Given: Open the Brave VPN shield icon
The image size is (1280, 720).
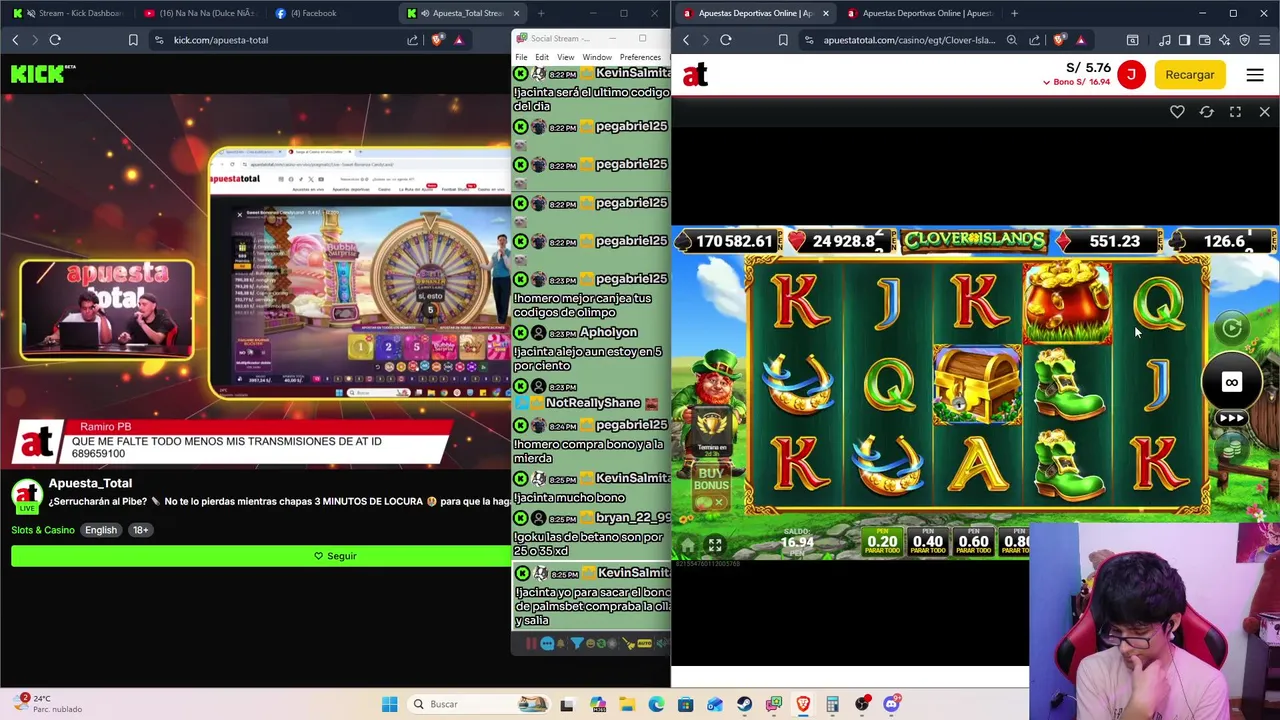Looking at the screenshot, I should [x=1245, y=40].
